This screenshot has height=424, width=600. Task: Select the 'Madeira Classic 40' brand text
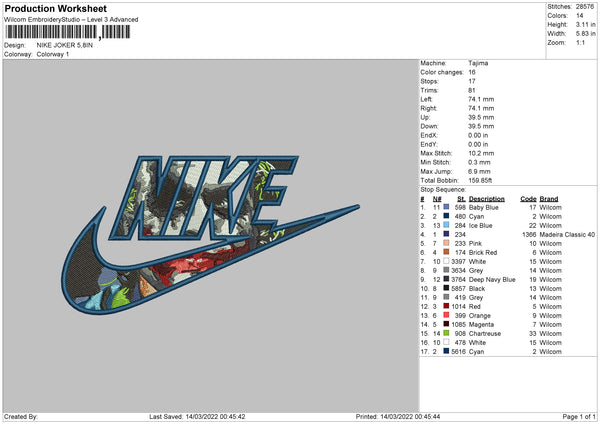[567, 234]
